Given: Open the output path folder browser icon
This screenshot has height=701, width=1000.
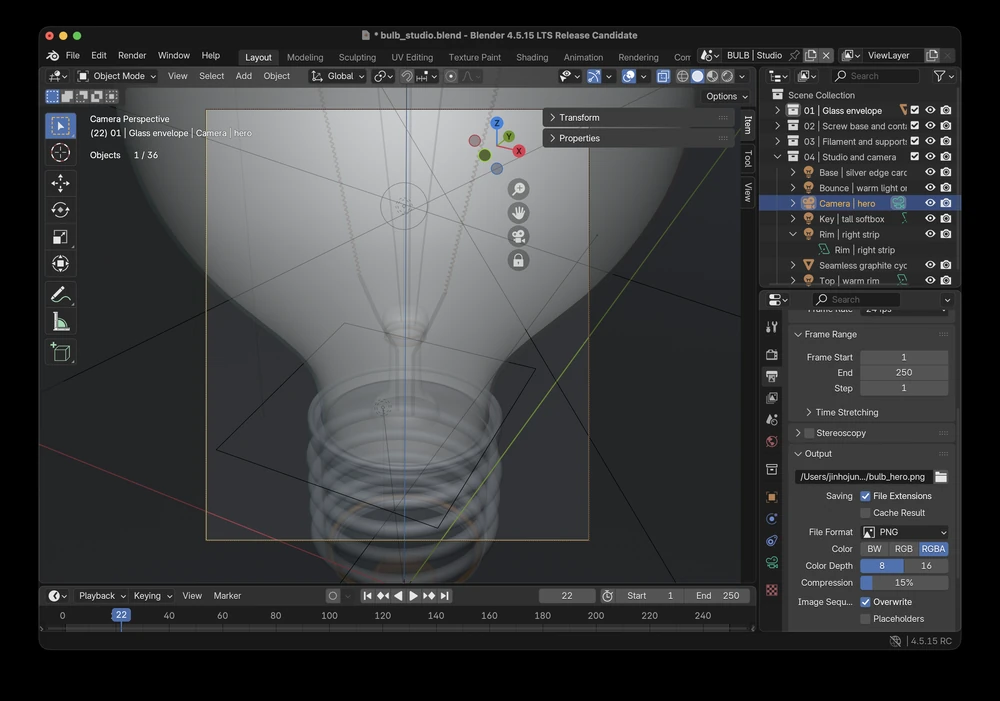Looking at the screenshot, I should 941,476.
